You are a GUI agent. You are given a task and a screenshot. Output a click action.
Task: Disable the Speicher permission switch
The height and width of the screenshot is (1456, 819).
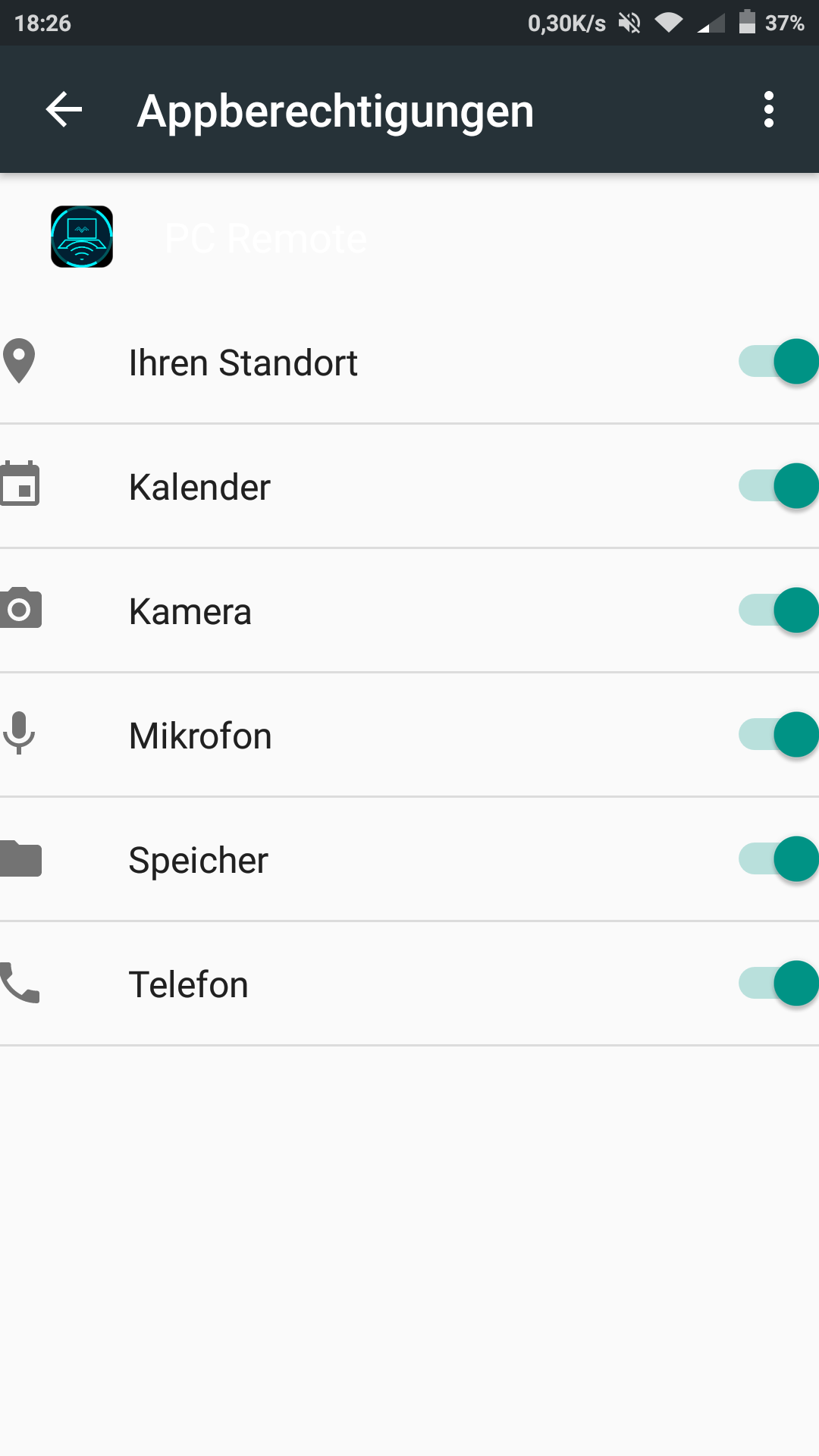779,859
